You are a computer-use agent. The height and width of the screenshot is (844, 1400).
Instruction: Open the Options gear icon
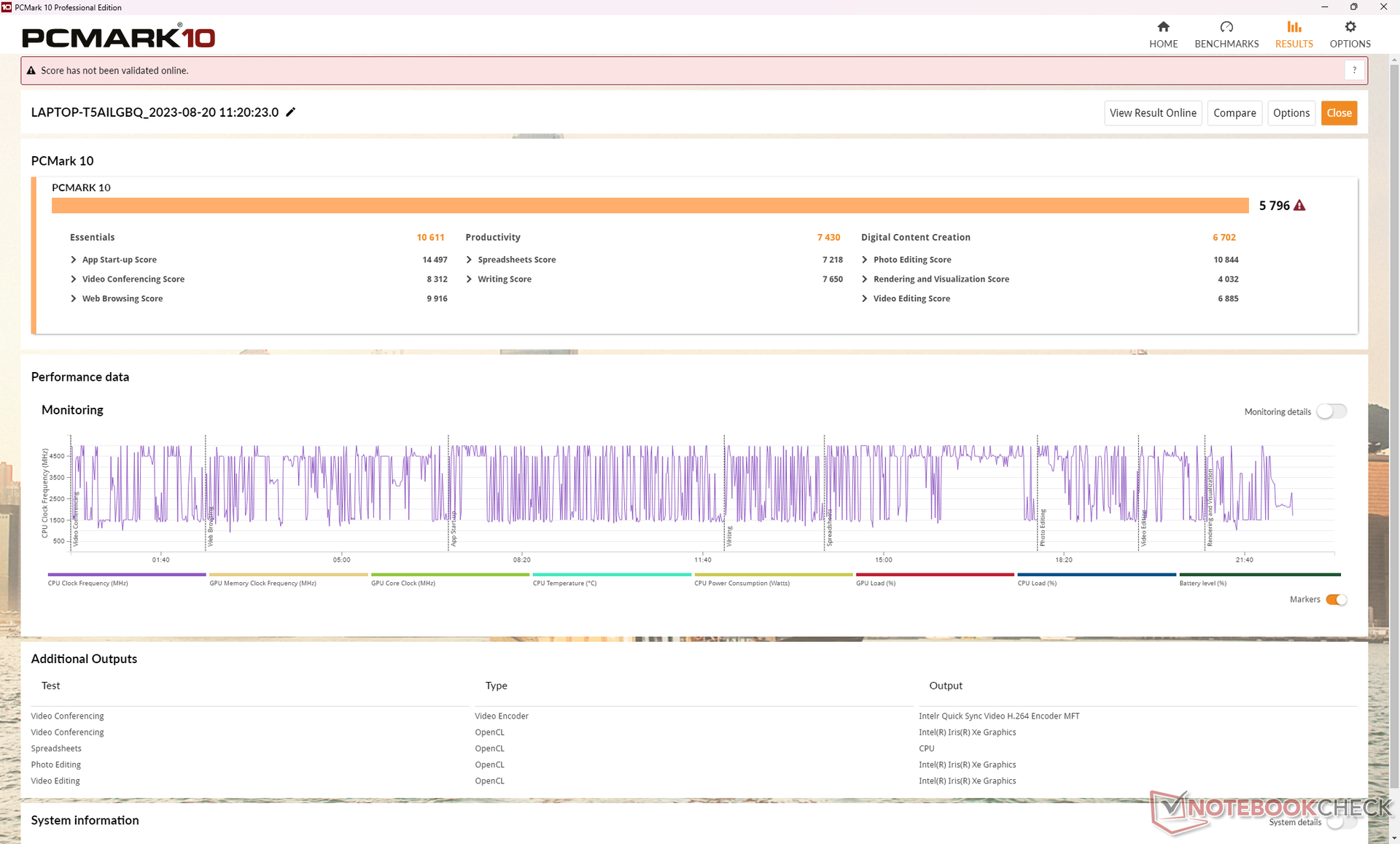[1350, 27]
